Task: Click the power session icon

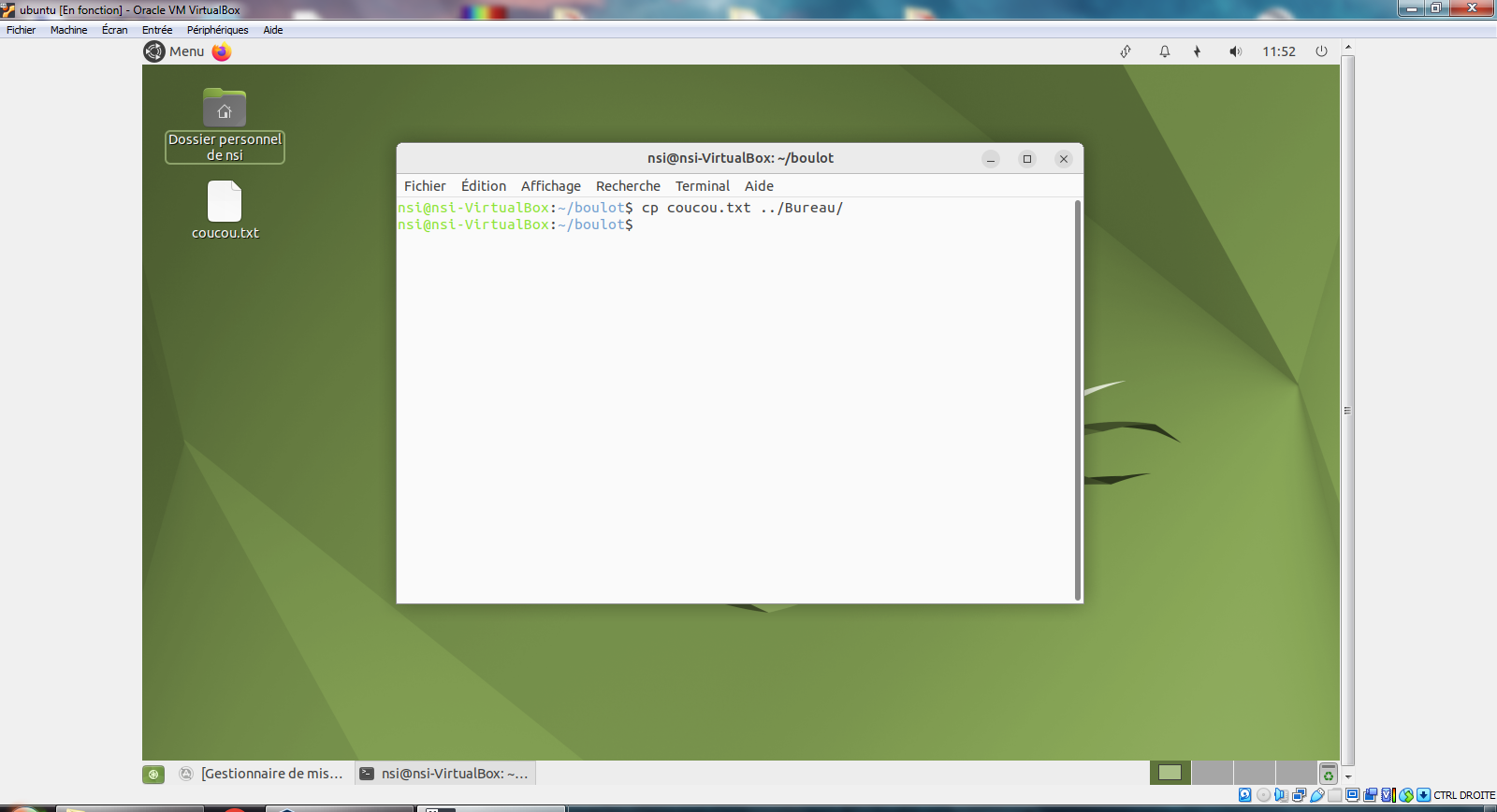Action: [x=1321, y=51]
